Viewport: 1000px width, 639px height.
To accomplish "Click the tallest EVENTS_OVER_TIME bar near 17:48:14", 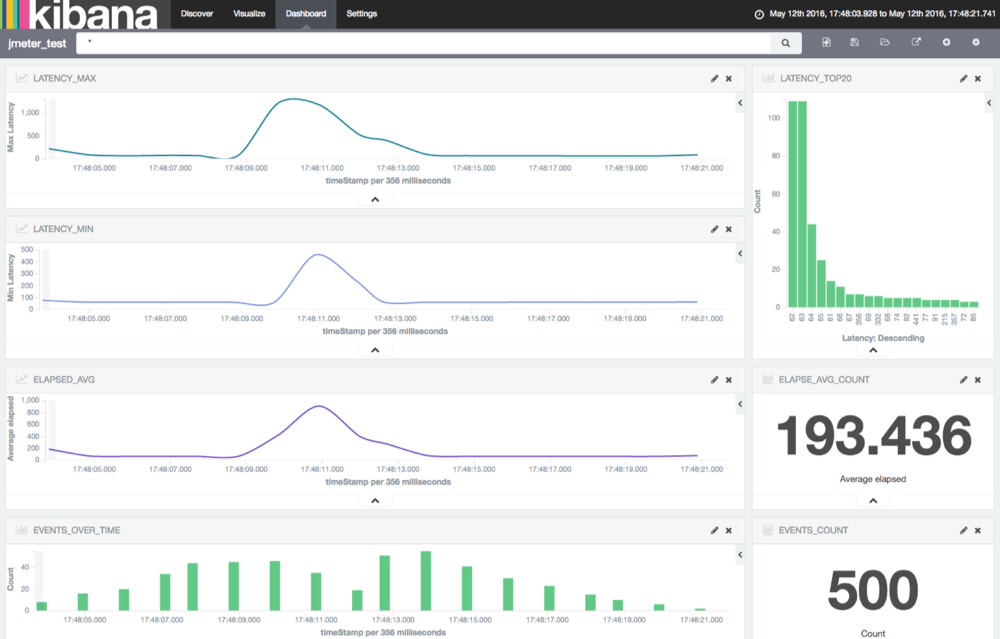I will [426, 580].
